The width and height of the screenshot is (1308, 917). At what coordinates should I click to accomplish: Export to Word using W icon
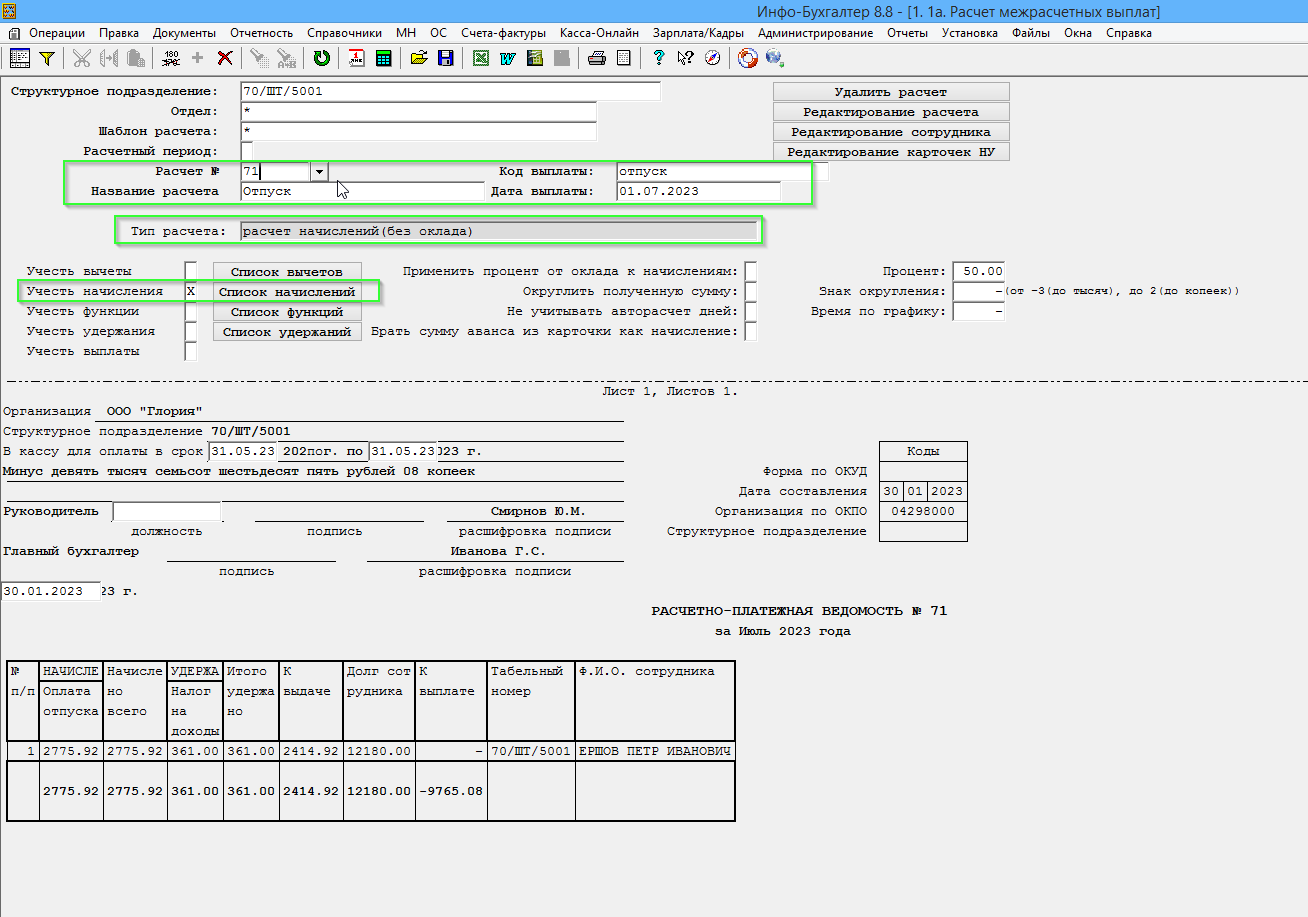click(x=508, y=58)
